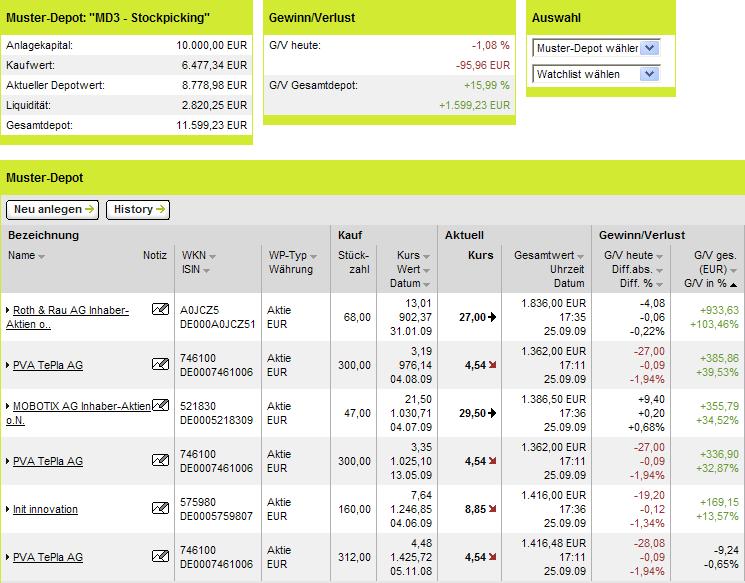745x583 pixels.
Task: Expand Roth & Rau AG row triangle
Action: (x=8, y=310)
